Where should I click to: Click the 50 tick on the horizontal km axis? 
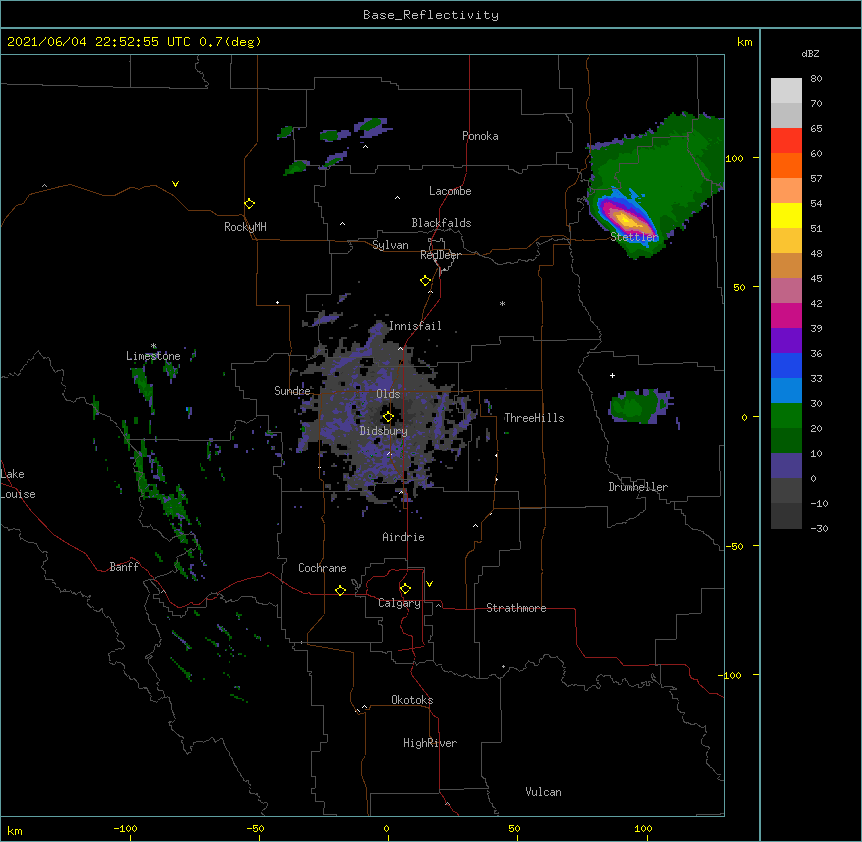pos(513,828)
